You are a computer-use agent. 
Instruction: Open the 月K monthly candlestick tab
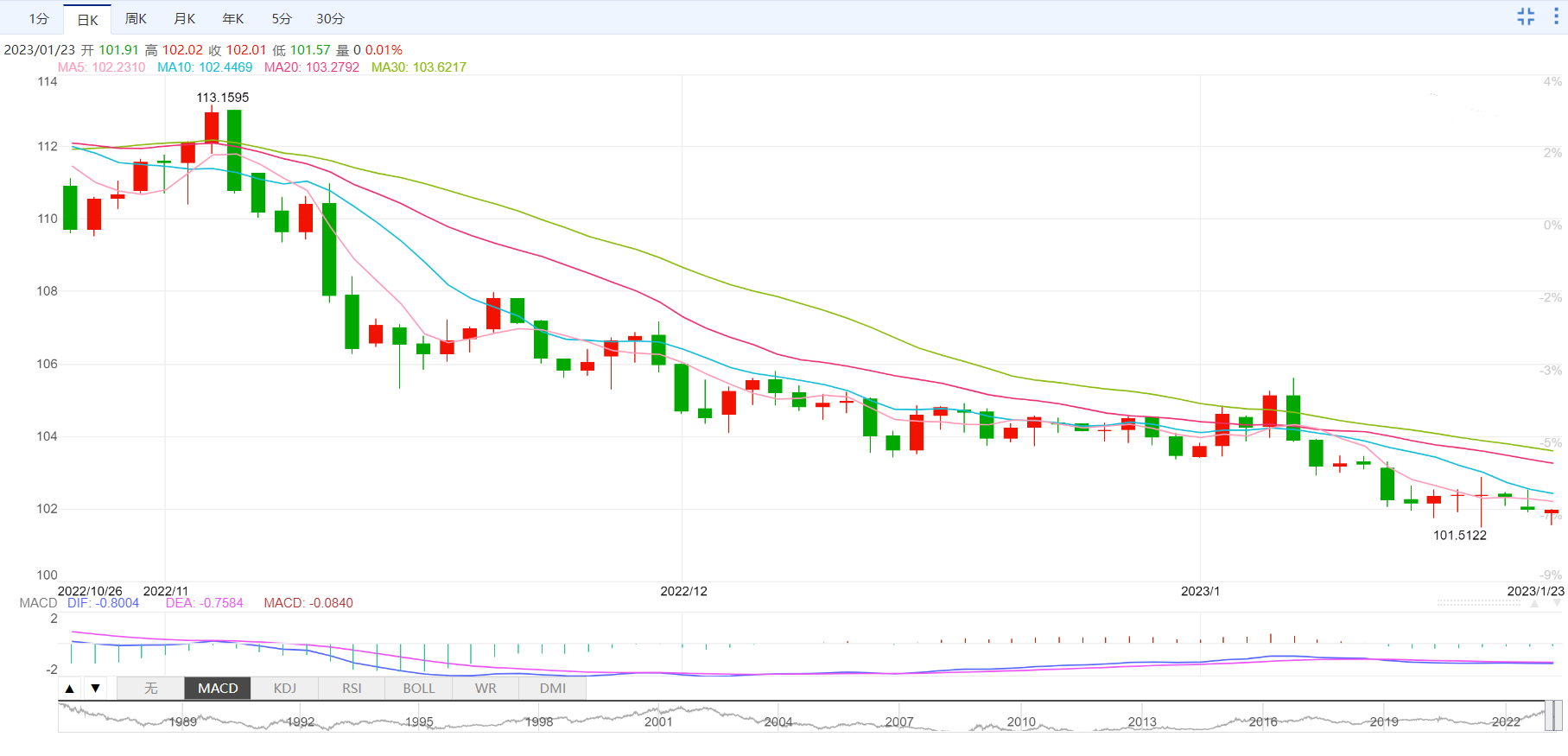click(184, 18)
